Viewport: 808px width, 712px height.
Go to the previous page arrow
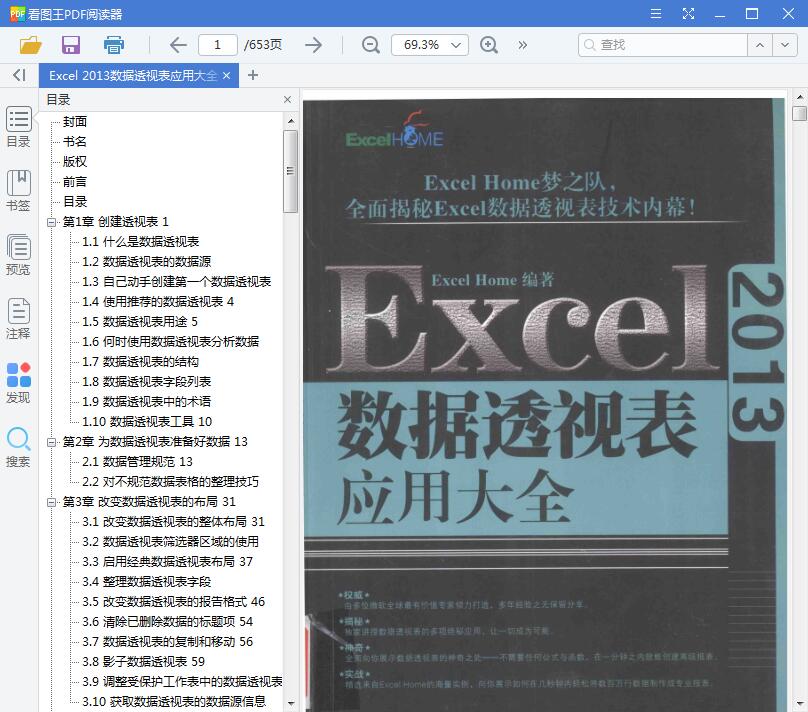[x=178, y=45]
